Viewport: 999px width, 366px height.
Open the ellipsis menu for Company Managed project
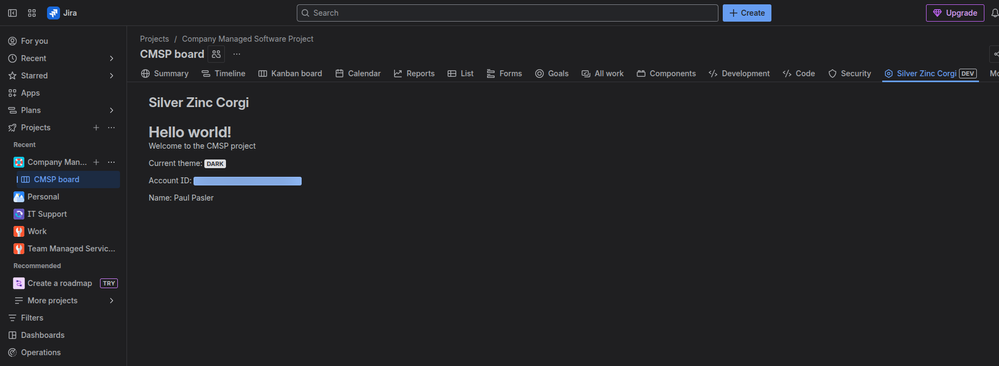(111, 162)
